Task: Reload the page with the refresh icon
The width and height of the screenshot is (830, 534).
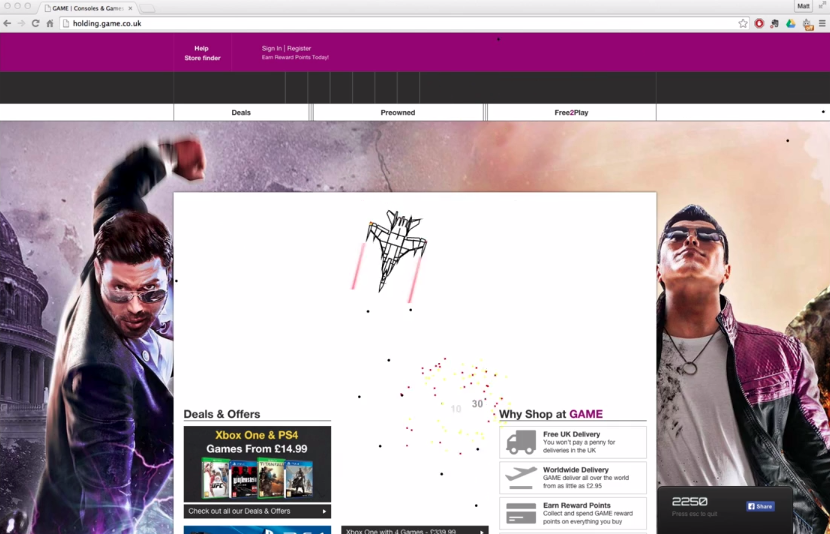Action: [x=36, y=23]
